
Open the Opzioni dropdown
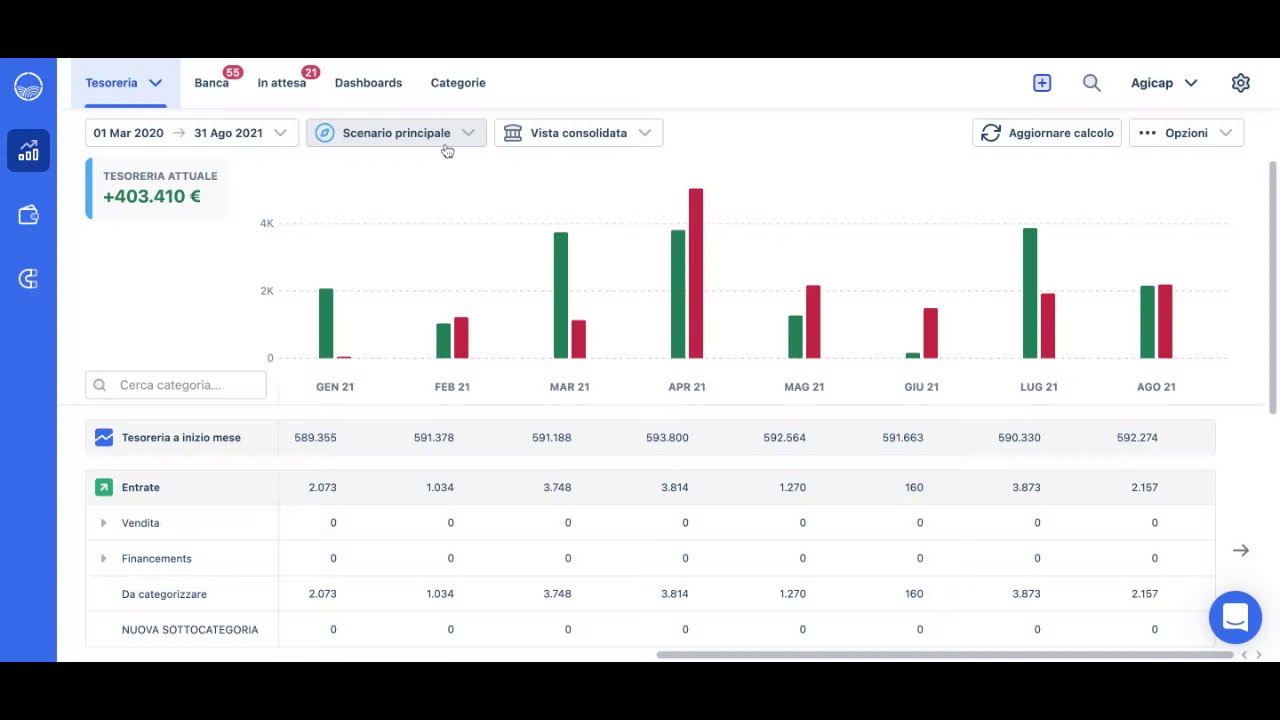[1186, 133]
